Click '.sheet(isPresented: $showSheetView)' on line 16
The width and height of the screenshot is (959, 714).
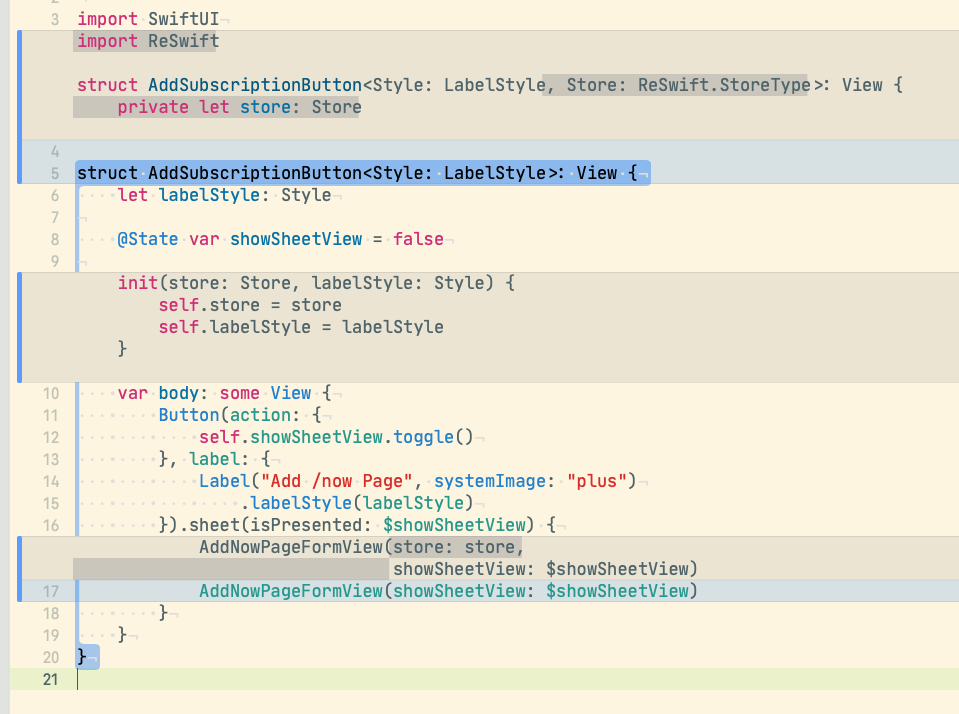tap(357, 526)
